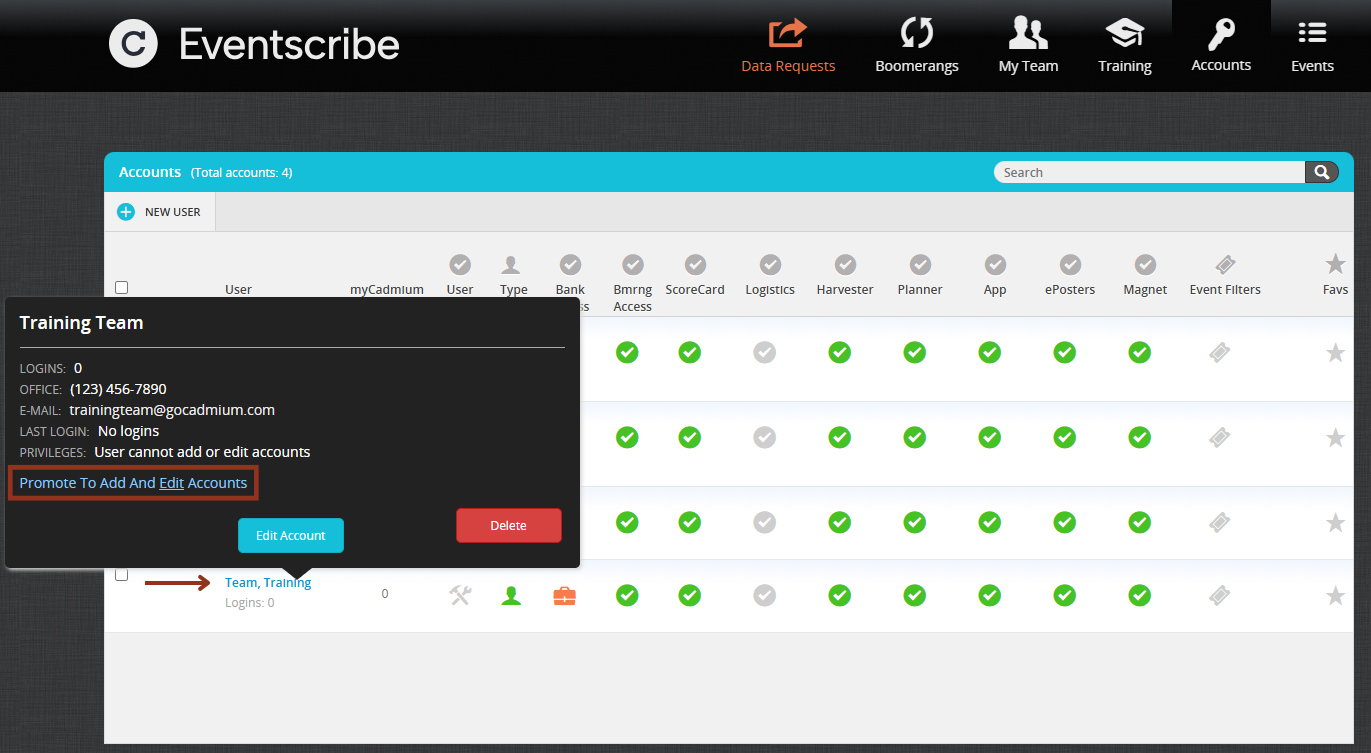Click the App header check icon
1371x753 pixels.
(995, 264)
